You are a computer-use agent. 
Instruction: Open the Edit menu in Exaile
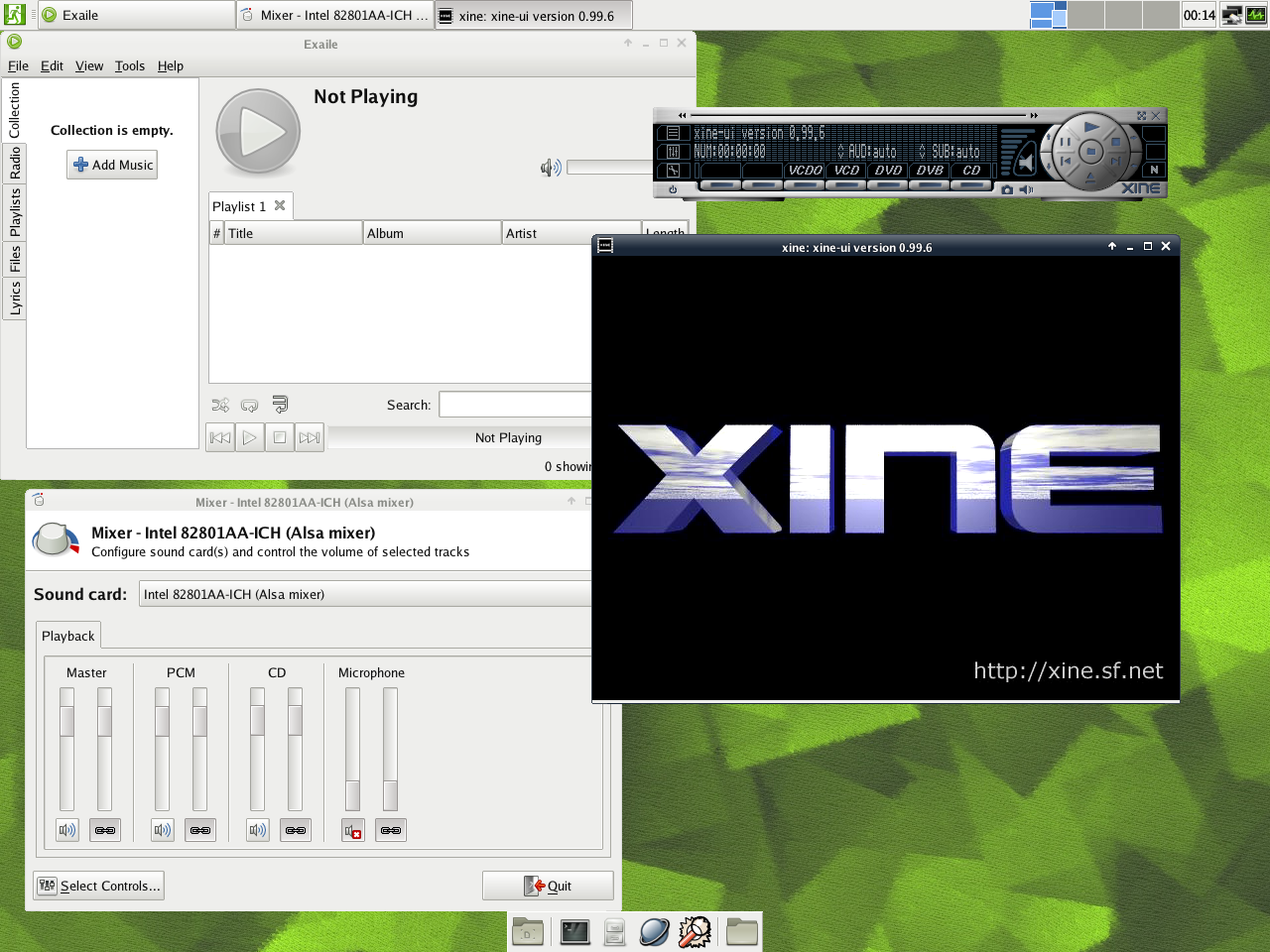(x=52, y=65)
